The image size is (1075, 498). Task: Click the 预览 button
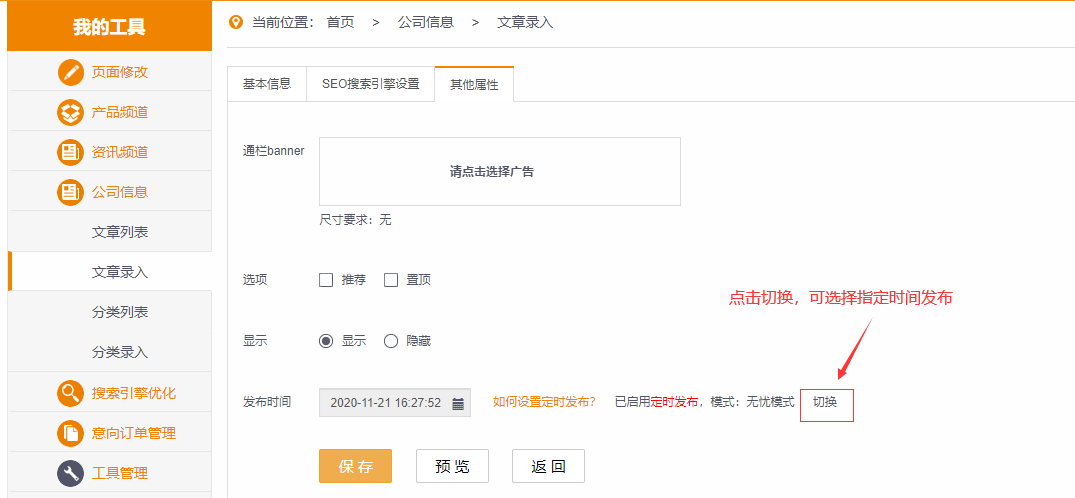[452, 466]
